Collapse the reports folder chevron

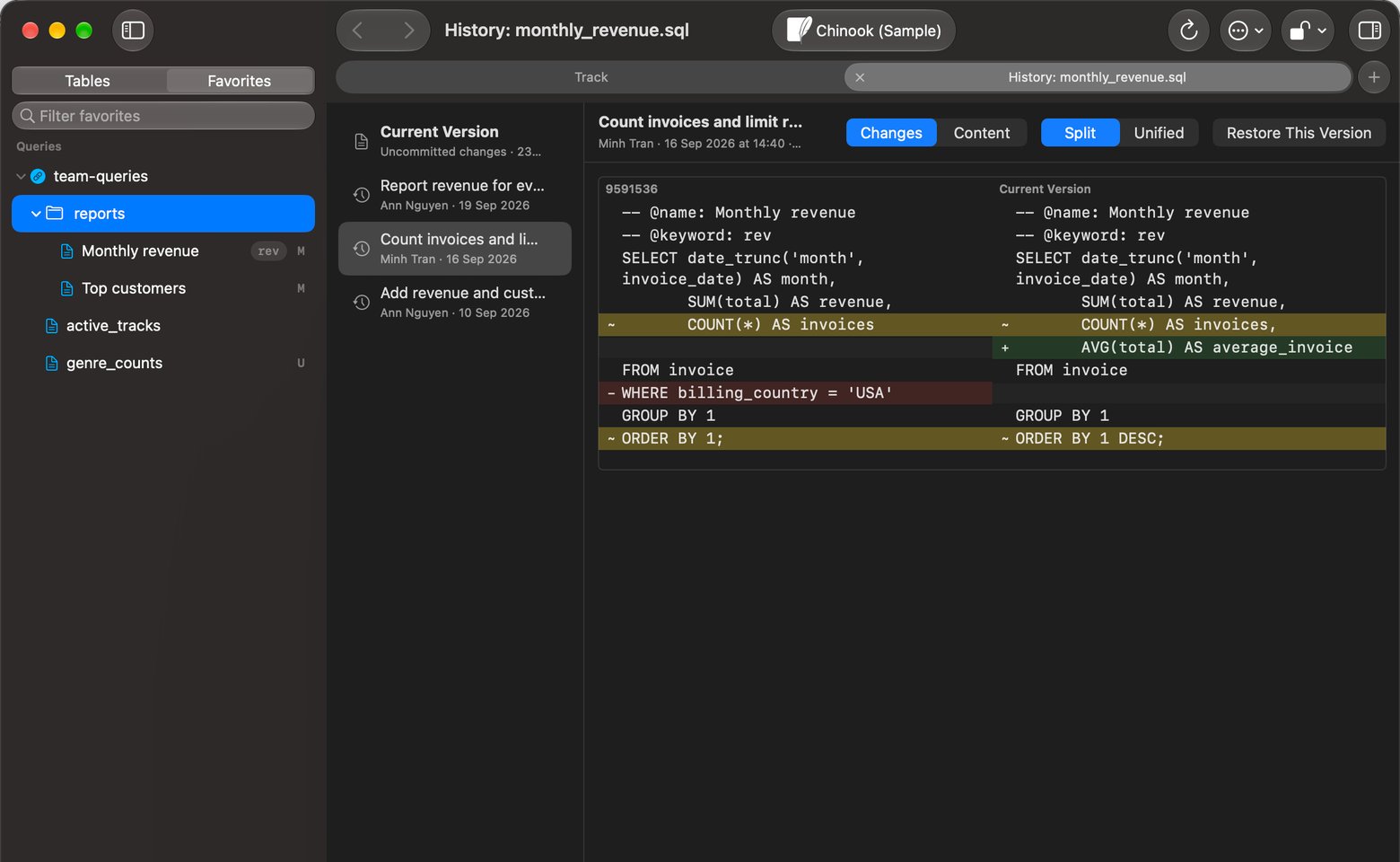36,214
